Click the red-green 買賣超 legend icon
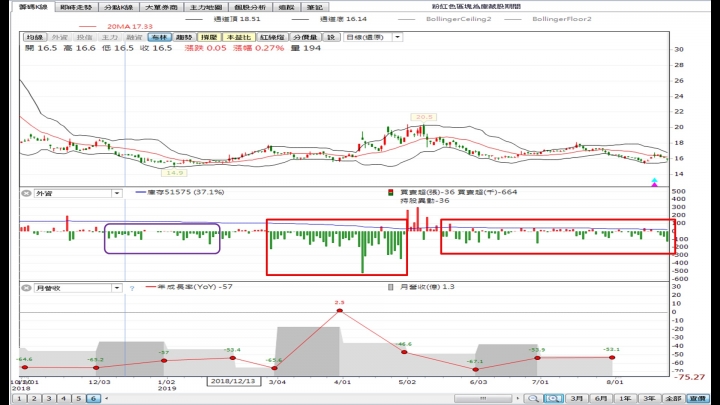This screenshot has height=405, width=720. 390,192
